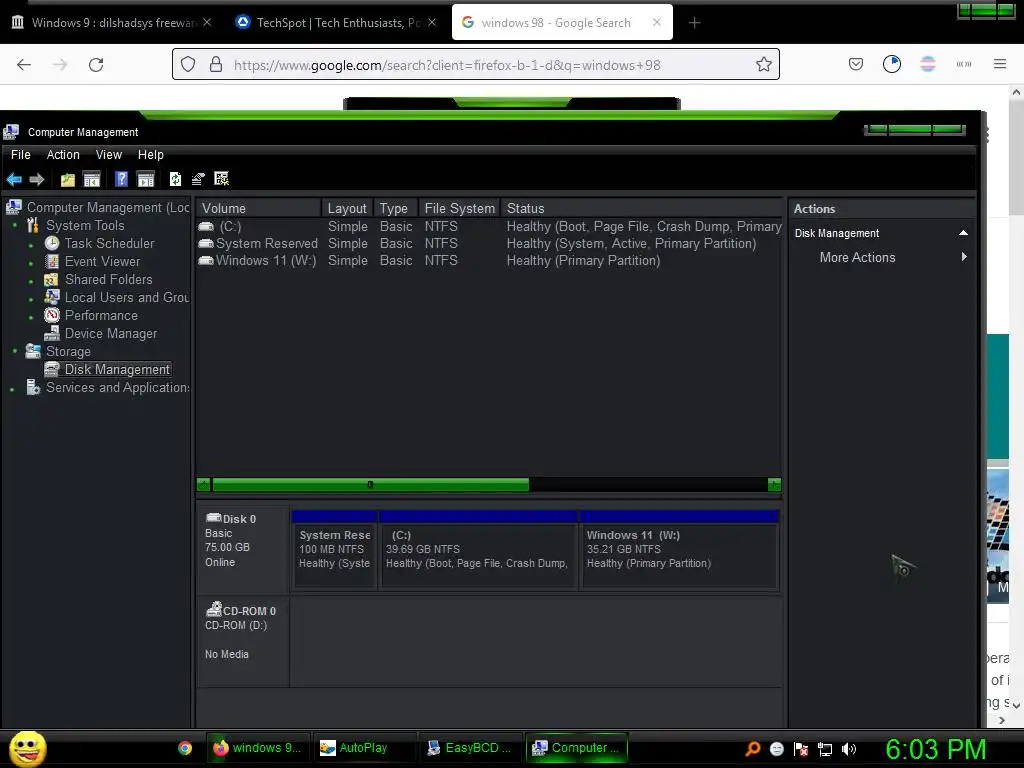Toggle Show/Hide Action Pane toolbar icon
Screen dimensions: 1024x768
(146, 179)
